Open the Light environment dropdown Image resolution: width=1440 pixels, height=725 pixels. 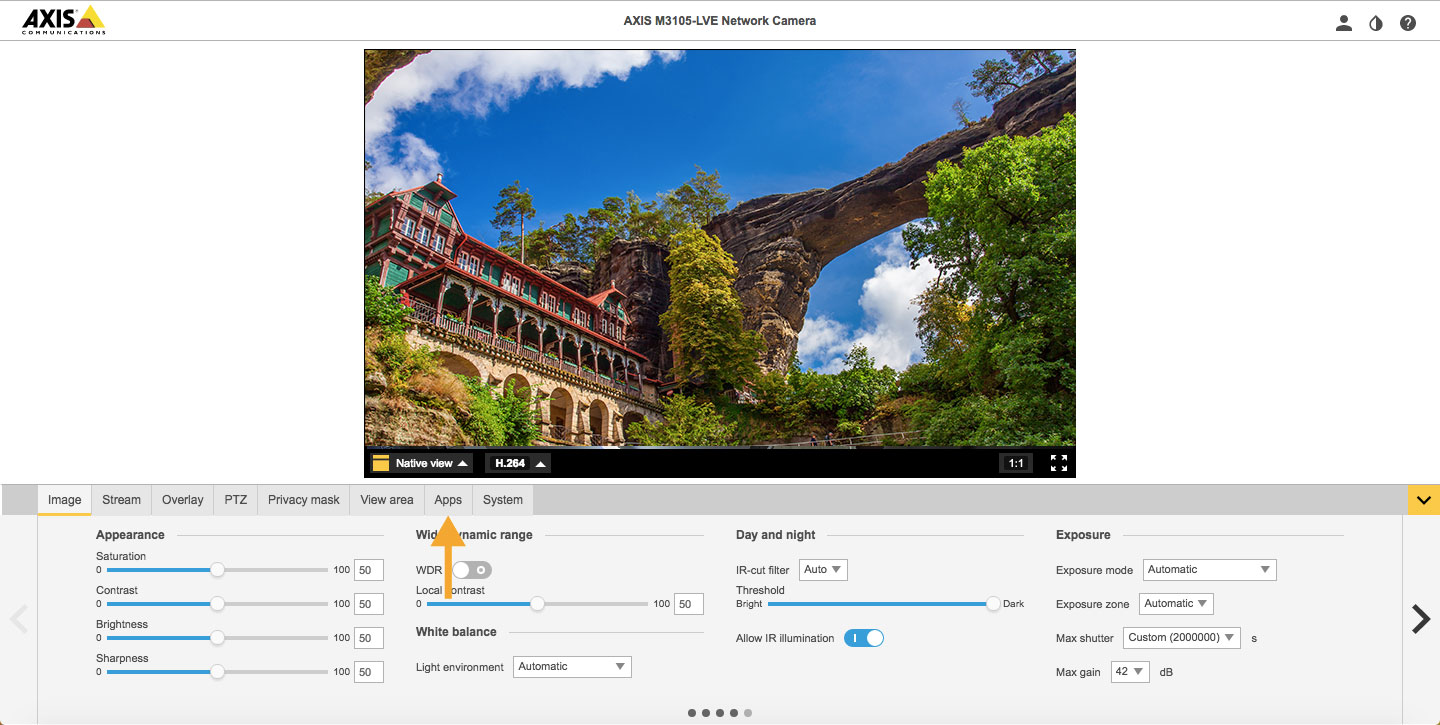[572, 667]
